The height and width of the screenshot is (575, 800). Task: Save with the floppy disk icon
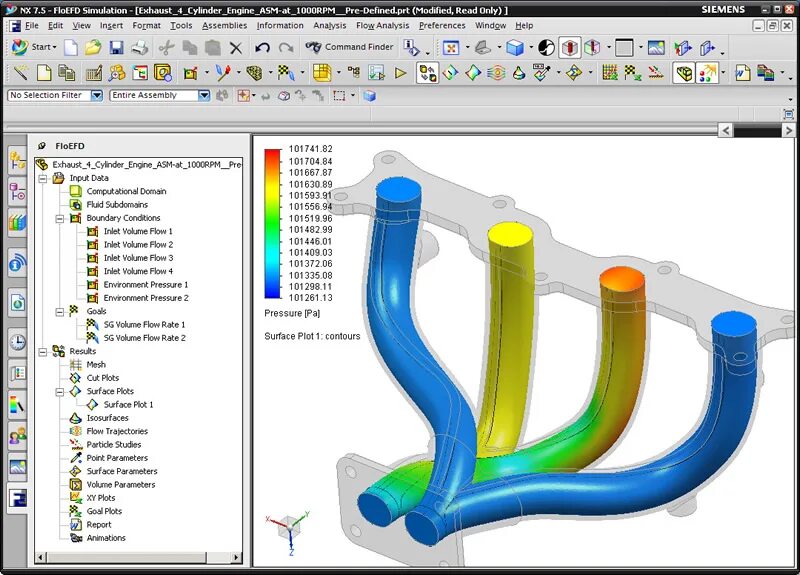tap(116, 47)
